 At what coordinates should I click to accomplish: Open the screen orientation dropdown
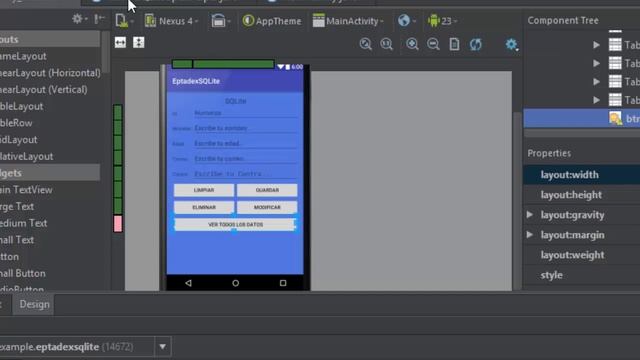click(x=220, y=20)
